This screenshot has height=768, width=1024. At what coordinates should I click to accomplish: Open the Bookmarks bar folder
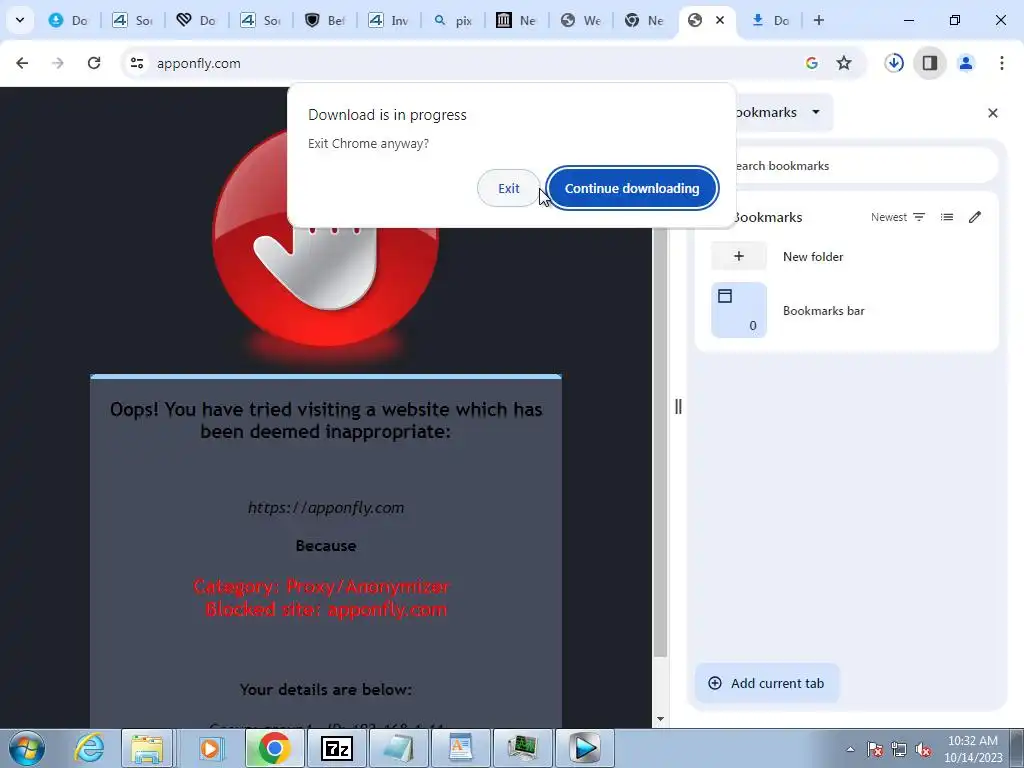point(846,310)
